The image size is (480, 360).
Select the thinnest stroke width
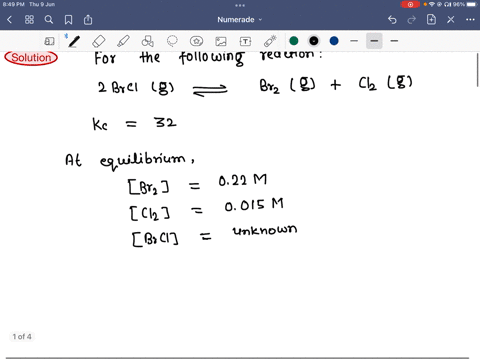click(354, 41)
